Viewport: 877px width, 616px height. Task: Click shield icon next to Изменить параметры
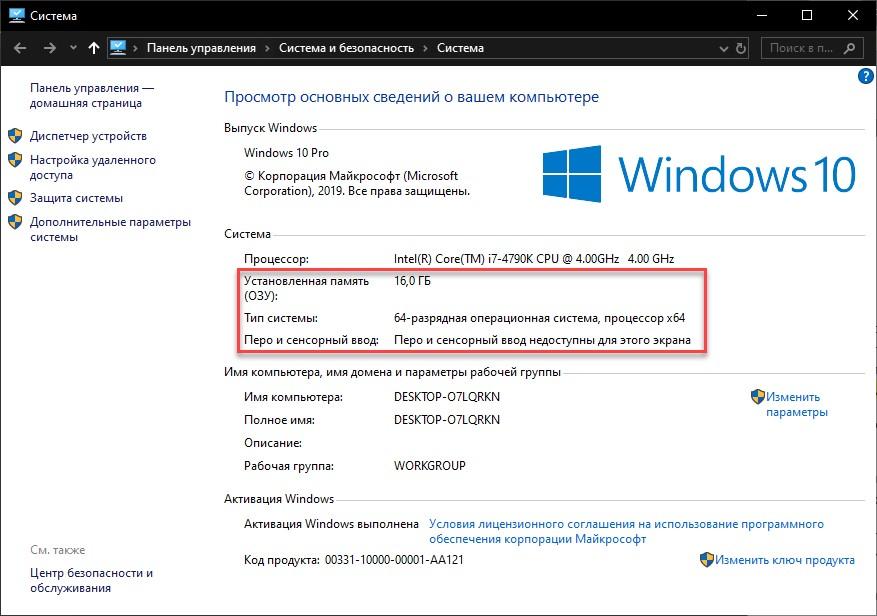(x=757, y=397)
